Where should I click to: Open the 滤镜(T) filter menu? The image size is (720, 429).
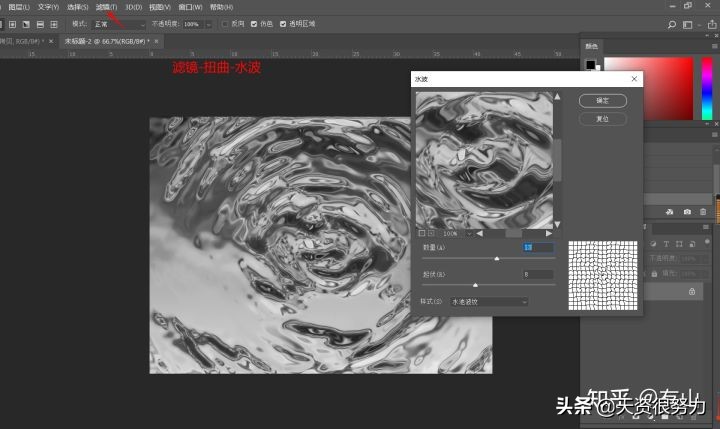click(106, 7)
